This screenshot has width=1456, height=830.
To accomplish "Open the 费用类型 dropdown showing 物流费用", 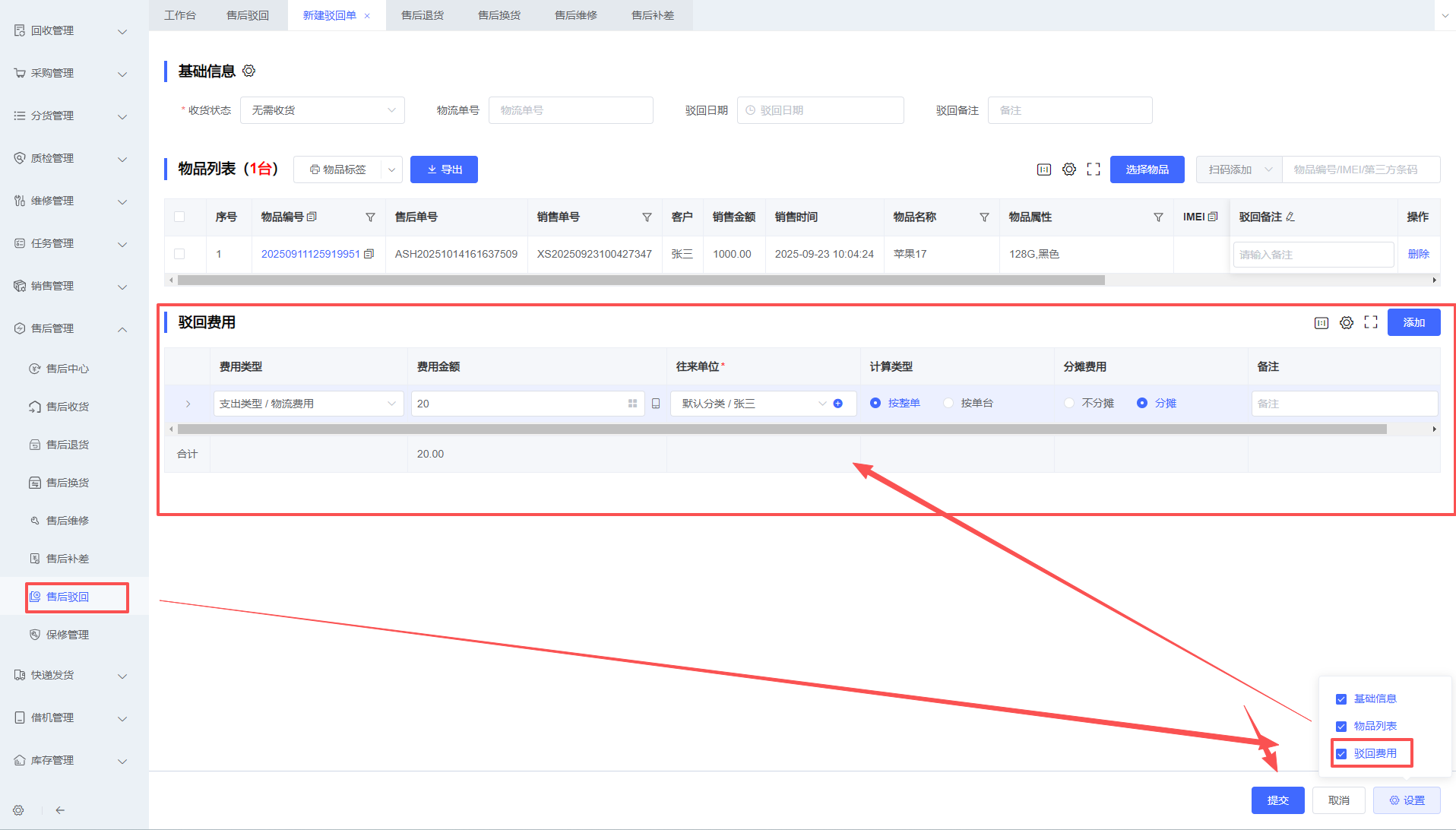I will [x=308, y=404].
